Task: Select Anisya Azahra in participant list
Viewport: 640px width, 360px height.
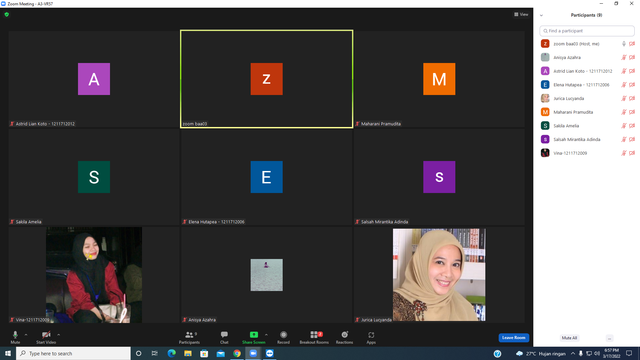Action: pyautogui.click(x=587, y=57)
